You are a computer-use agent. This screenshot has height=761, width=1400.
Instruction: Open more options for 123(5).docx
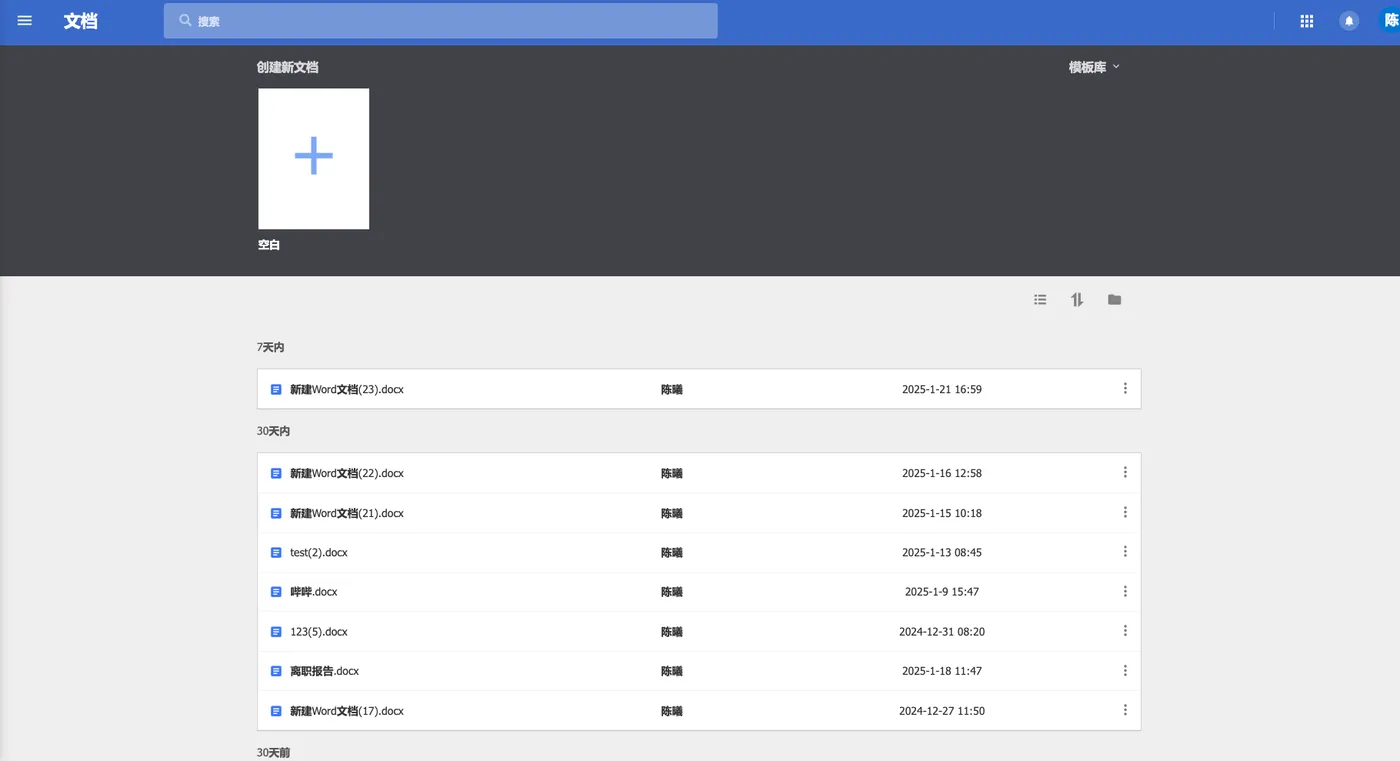(x=1125, y=631)
